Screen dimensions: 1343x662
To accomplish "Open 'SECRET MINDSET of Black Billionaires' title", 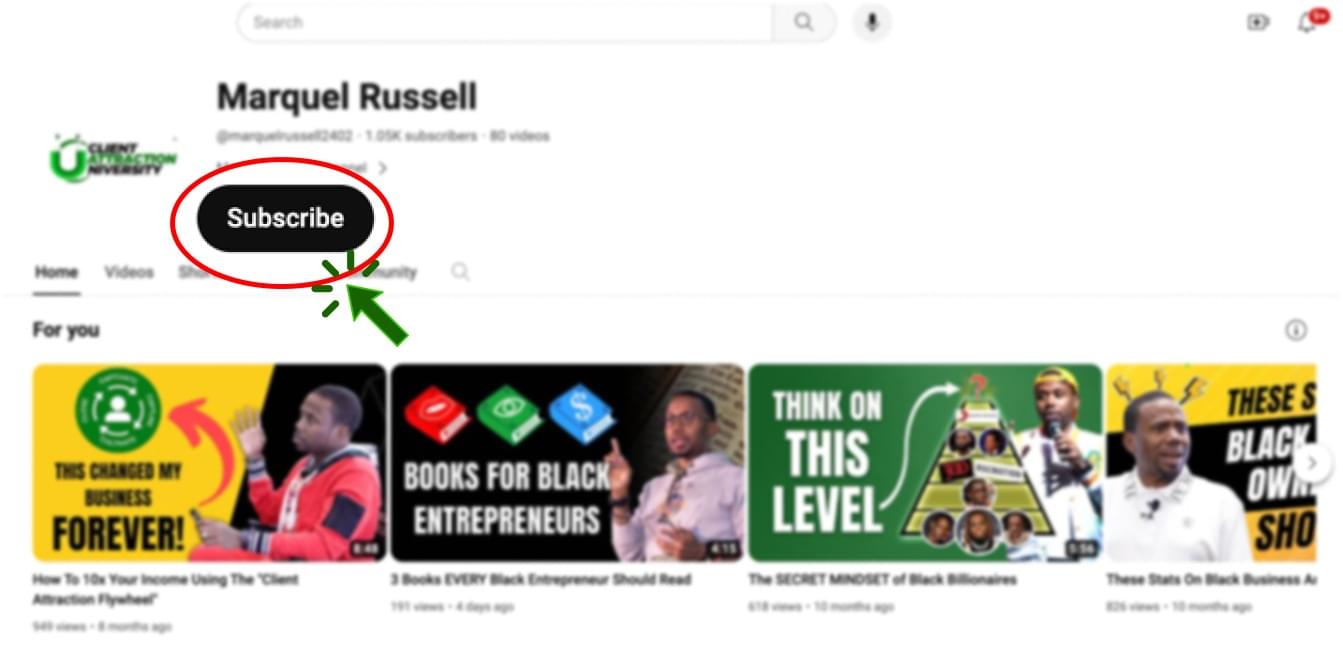I will pos(882,579).
